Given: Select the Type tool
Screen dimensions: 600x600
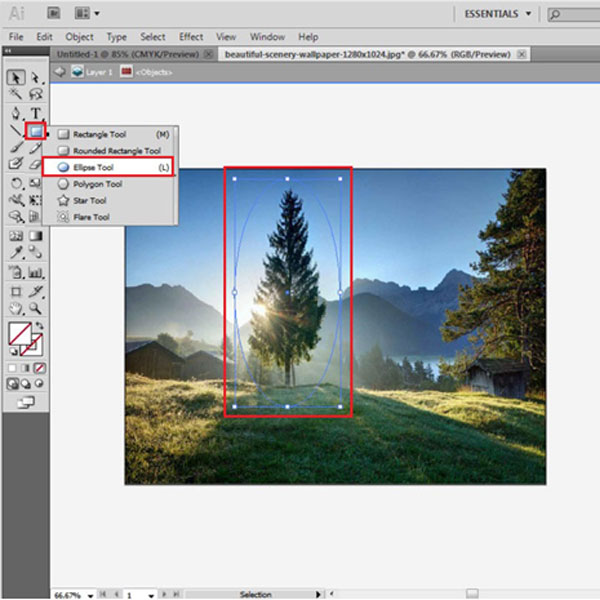Looking at the screenshot, I should point(36,112).
